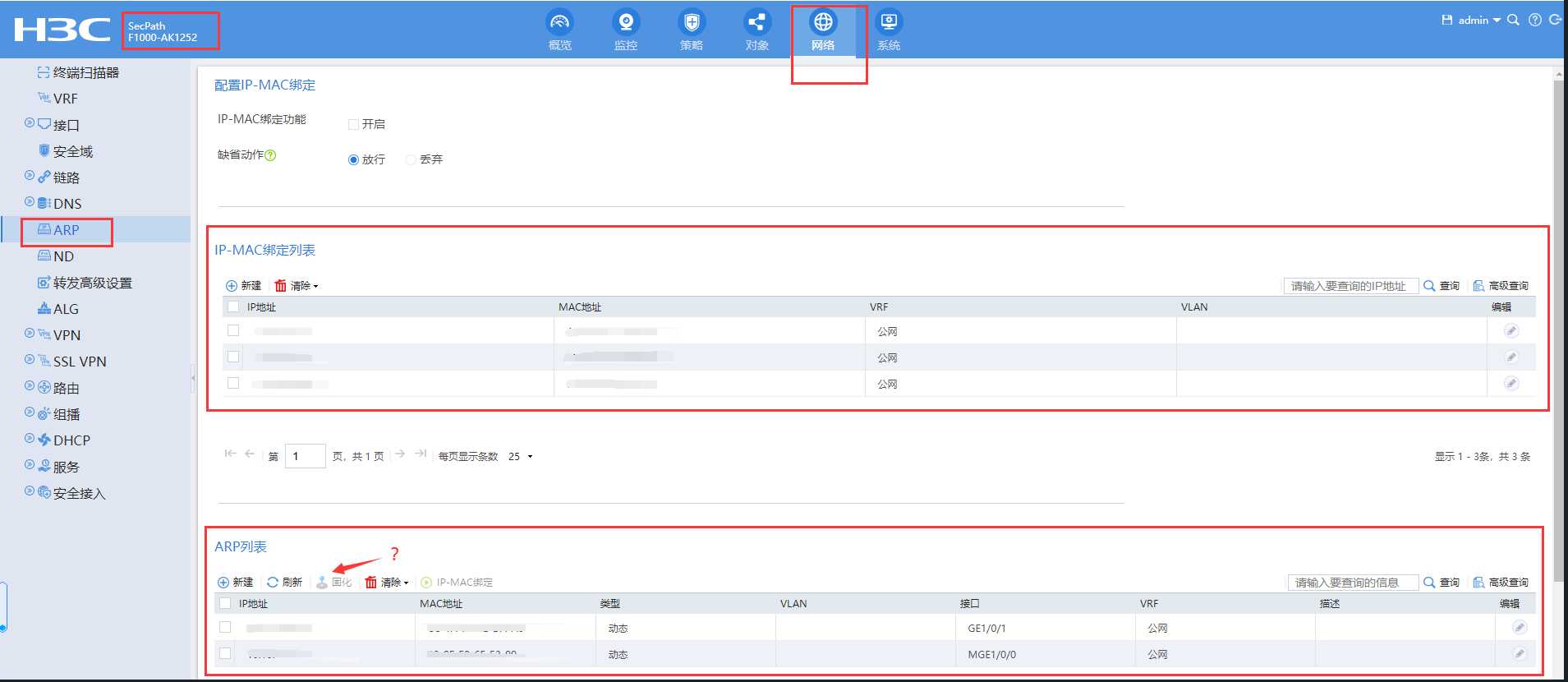
Task: Click the save configuration icon beside admin
Action: click(1447, 20)
